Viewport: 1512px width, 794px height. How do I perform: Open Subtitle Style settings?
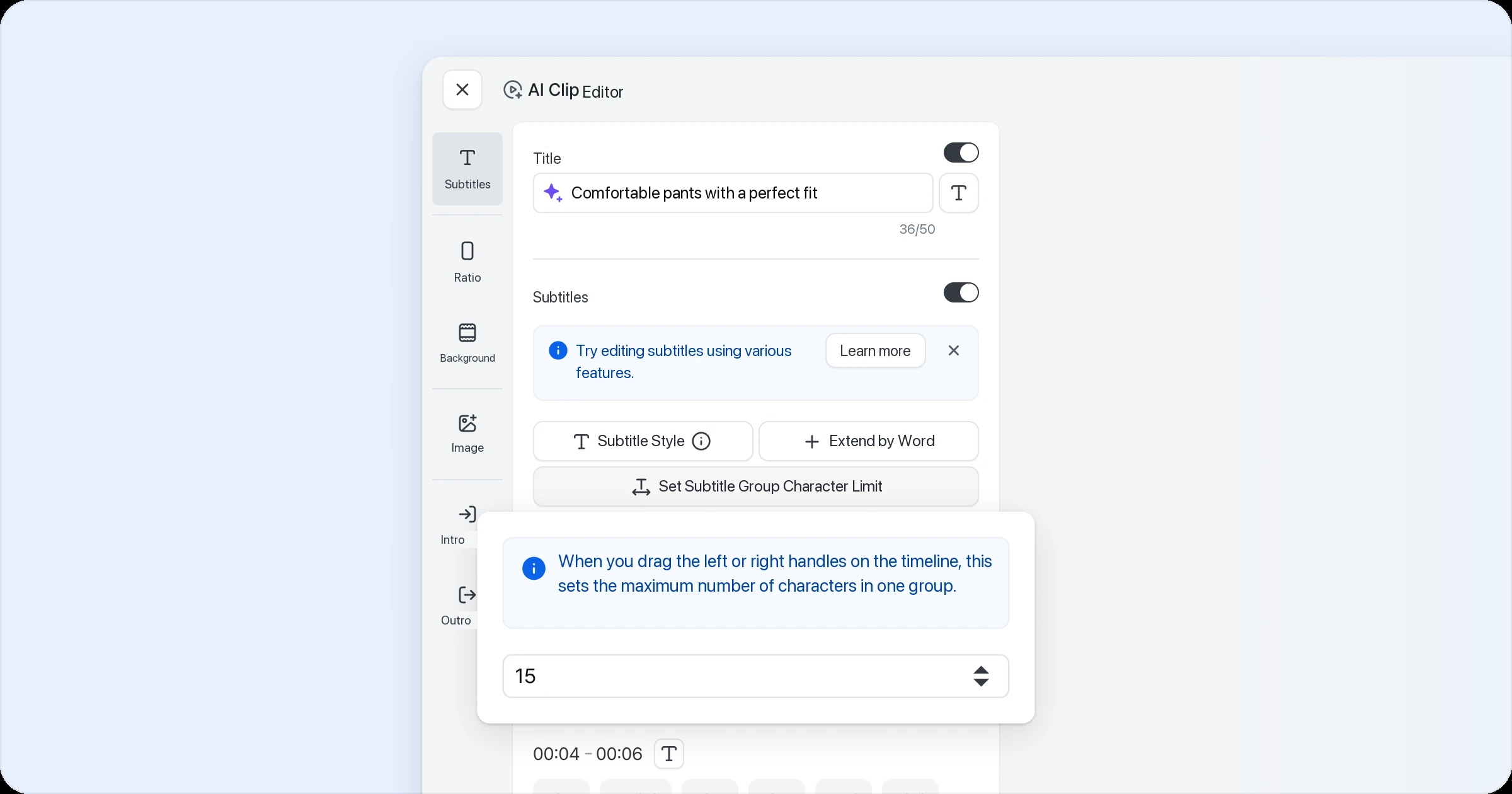pos(643,441)
